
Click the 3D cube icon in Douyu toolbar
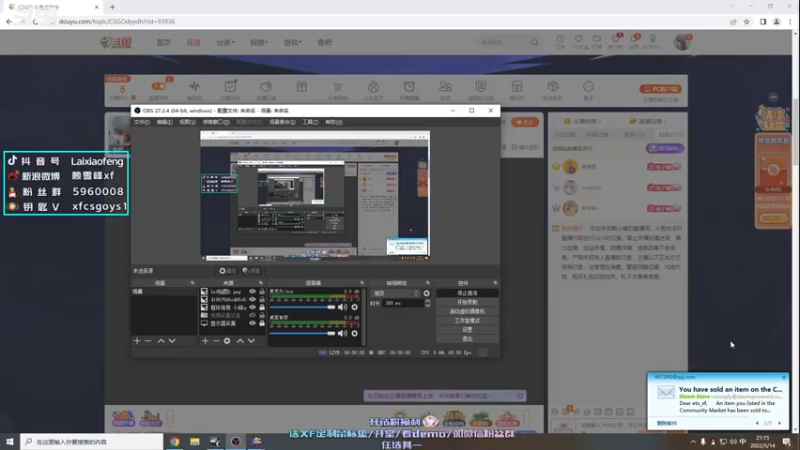(553, 86)
